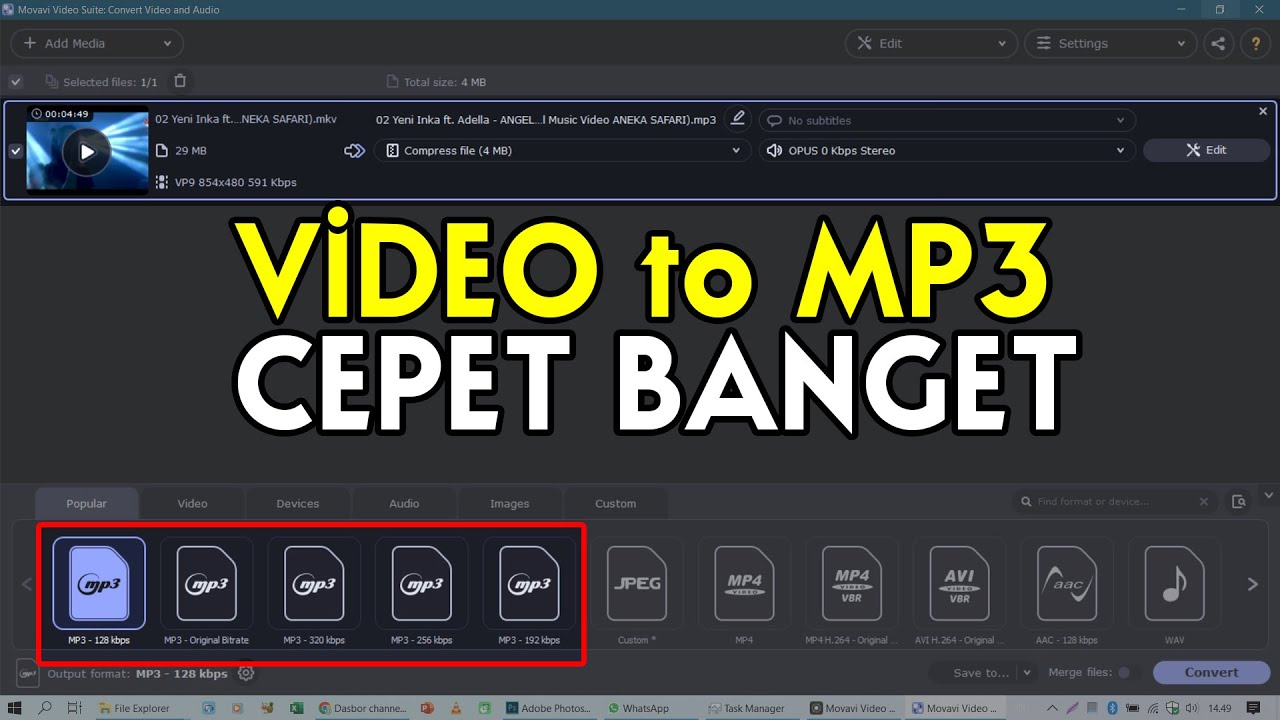Switch to the Images tab
1280x720 pixels.
pos(510,503)
